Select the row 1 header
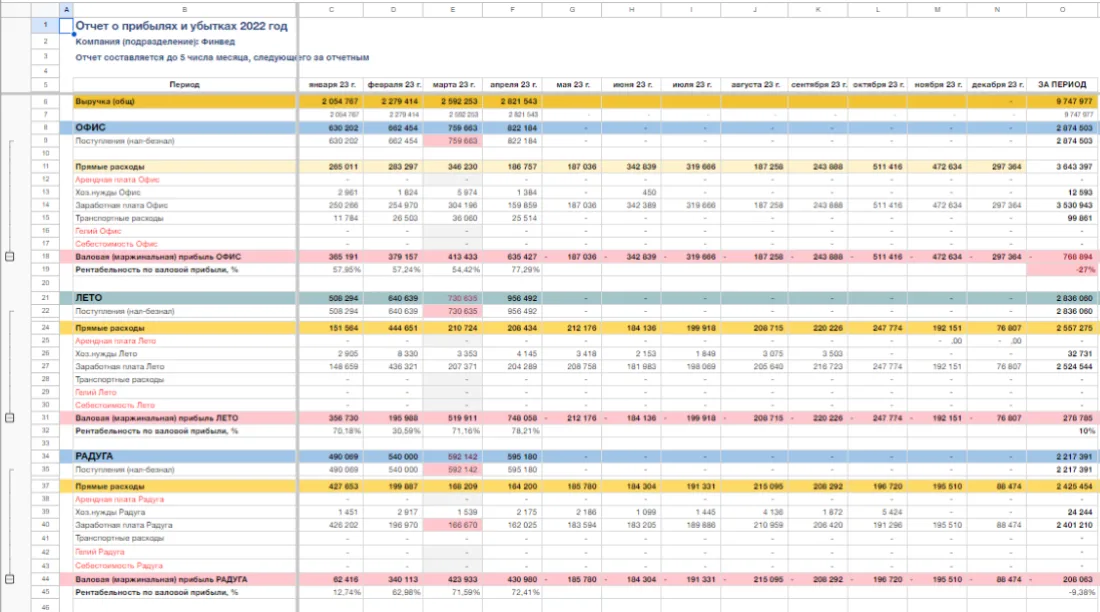This screenshot has width=1100, height=612. (x=46, y=25)
